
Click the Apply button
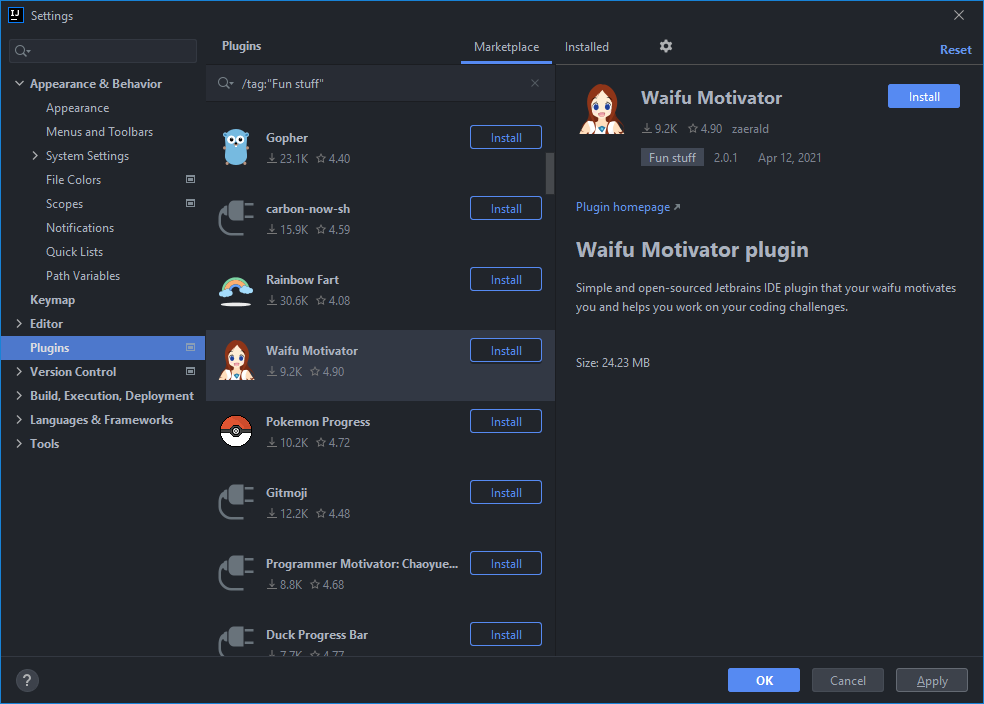pos(932,680)
